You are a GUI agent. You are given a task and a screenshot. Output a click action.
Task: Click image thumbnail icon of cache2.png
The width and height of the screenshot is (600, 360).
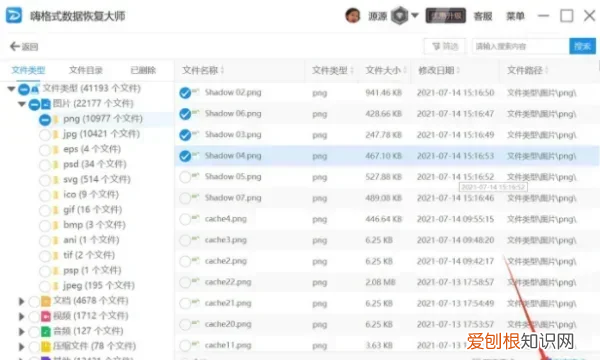196,260
